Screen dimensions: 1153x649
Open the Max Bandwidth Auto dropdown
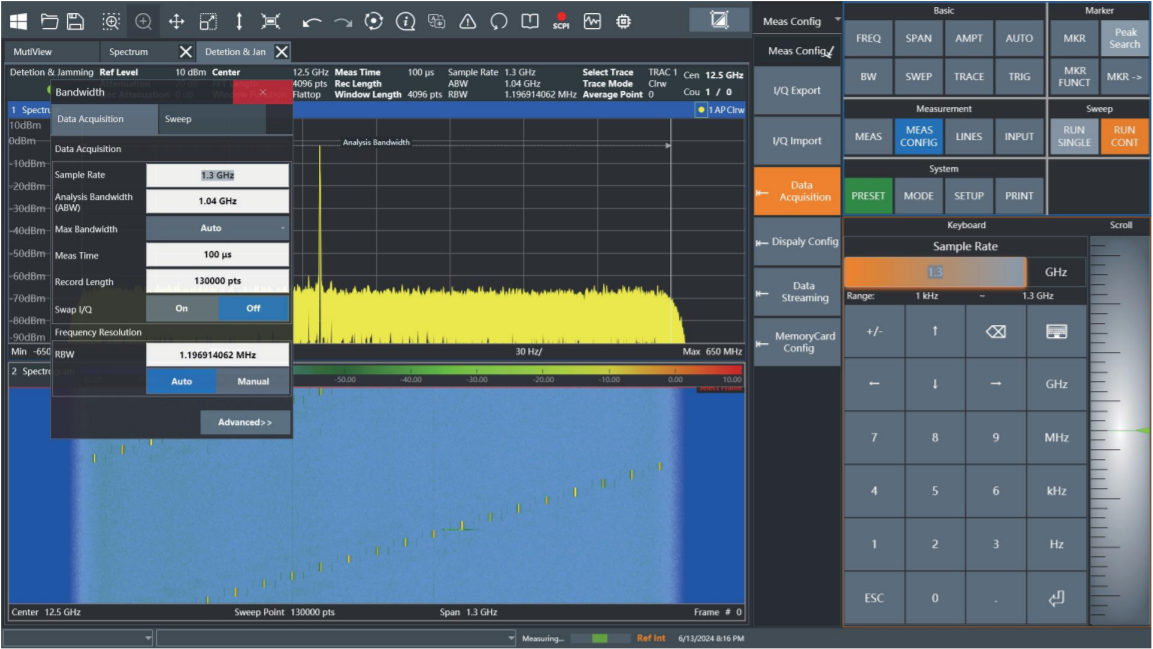coord(217,228)
